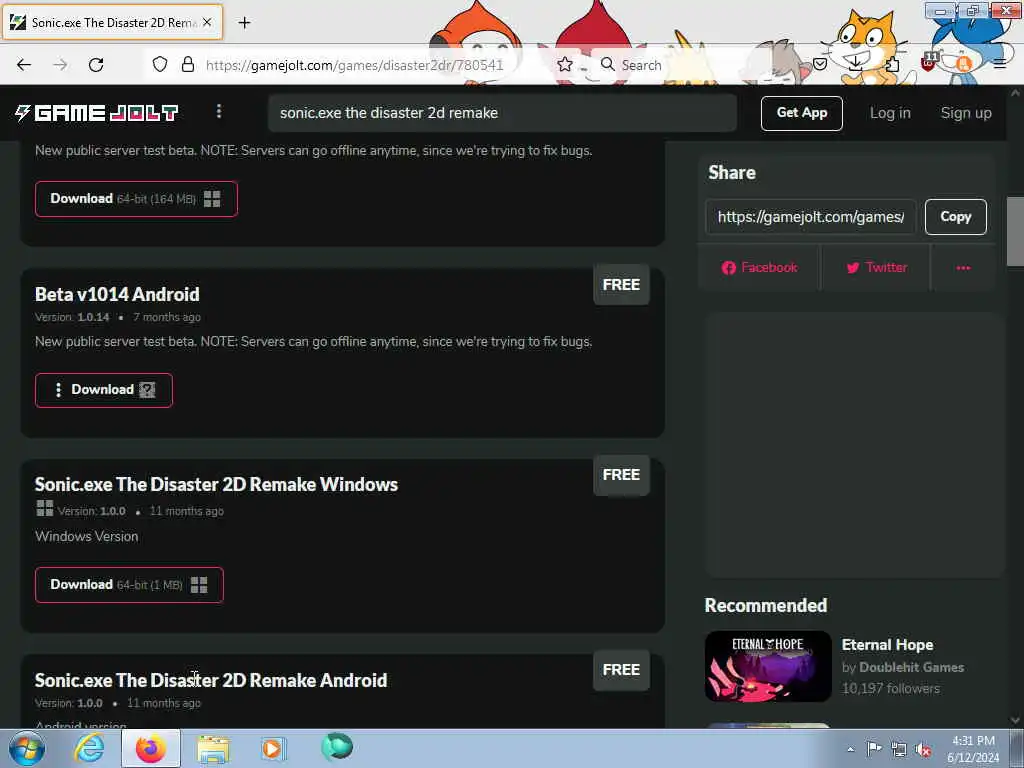
Task: Open Eternal Hope game thumbnail
Action: pyautogui.click(x=768, y=666)
